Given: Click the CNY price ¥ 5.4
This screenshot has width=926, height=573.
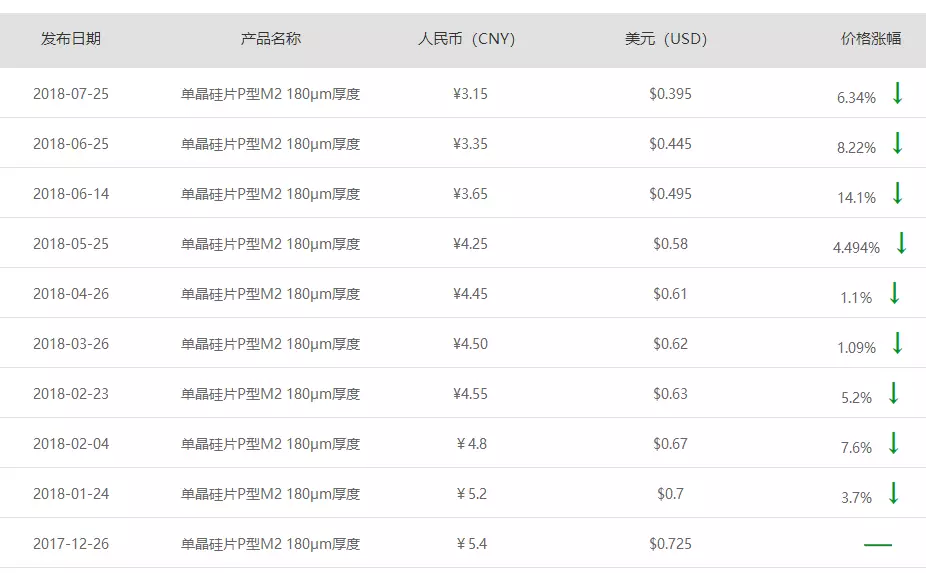Looking at the screenshot, I should pos(472,543).
